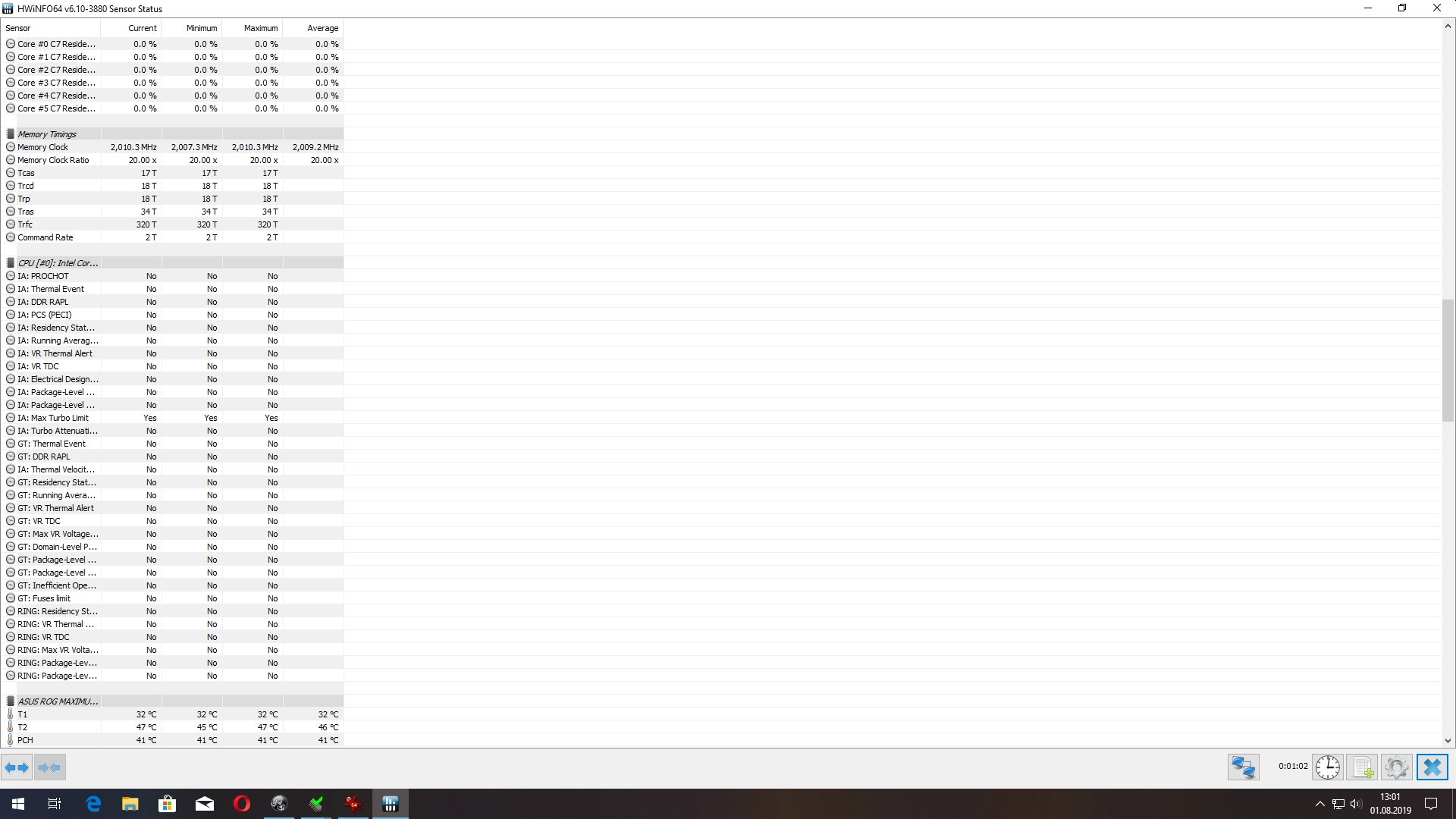This screenshot has height=819, width=1456.
Task: Open Microsoft Store from the taskbar
Action: tap(168, 804)
